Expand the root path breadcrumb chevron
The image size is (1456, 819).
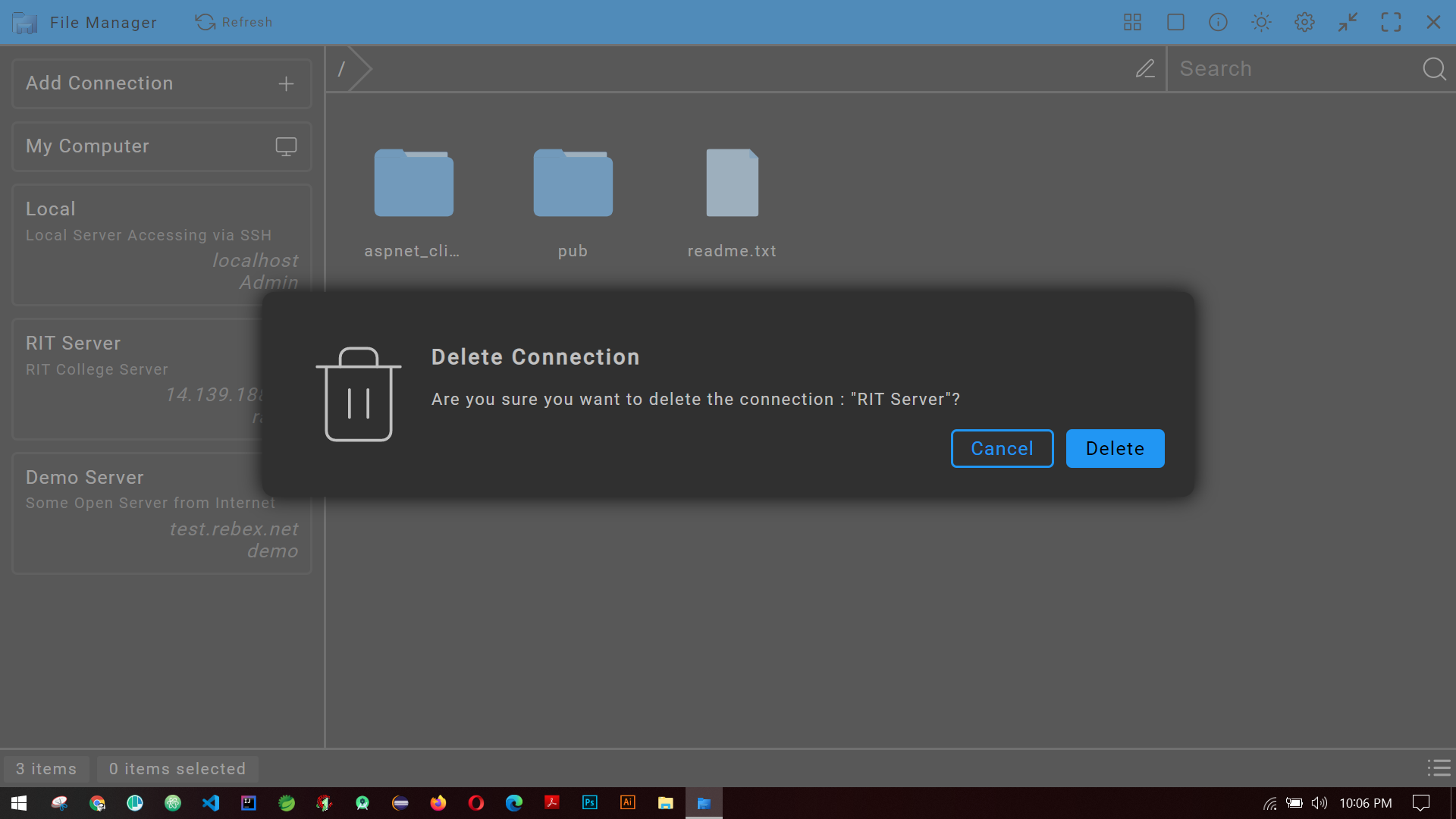coord(360,68)
